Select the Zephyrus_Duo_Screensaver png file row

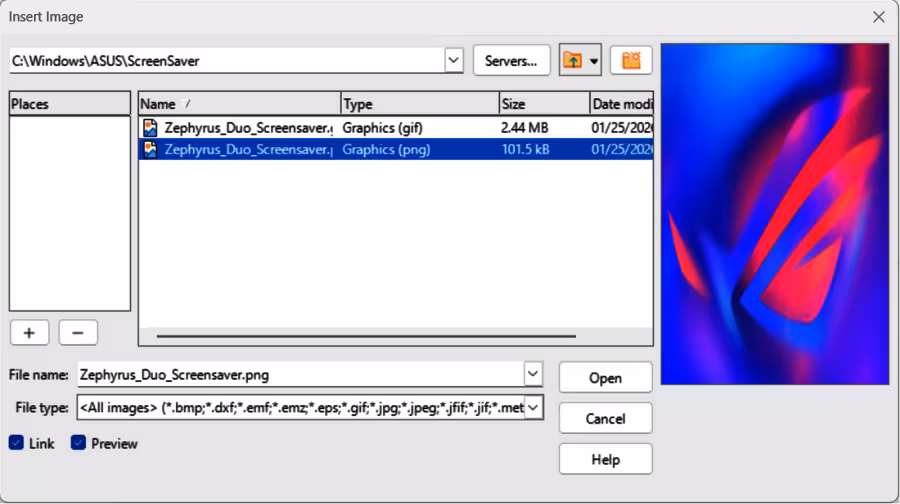point(395,149)
